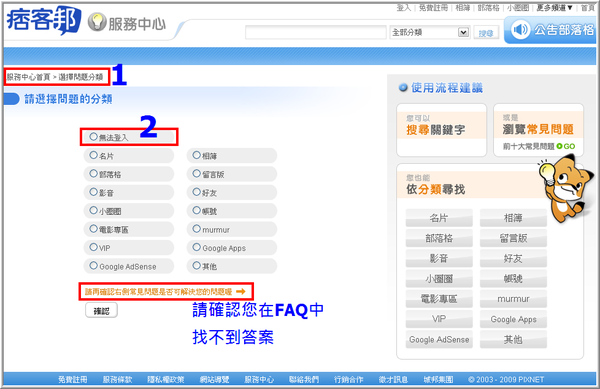Viewport: 600px width, 389px height.
Task: Pick the 小圈圈 radio option
Action: coord(93,210)
